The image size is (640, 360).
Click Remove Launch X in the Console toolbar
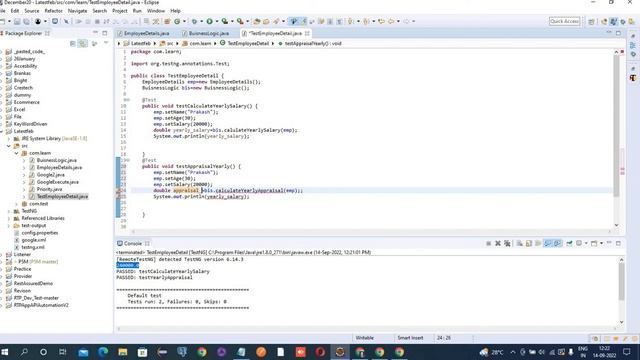pyautogui.click(x=498, y=243)
